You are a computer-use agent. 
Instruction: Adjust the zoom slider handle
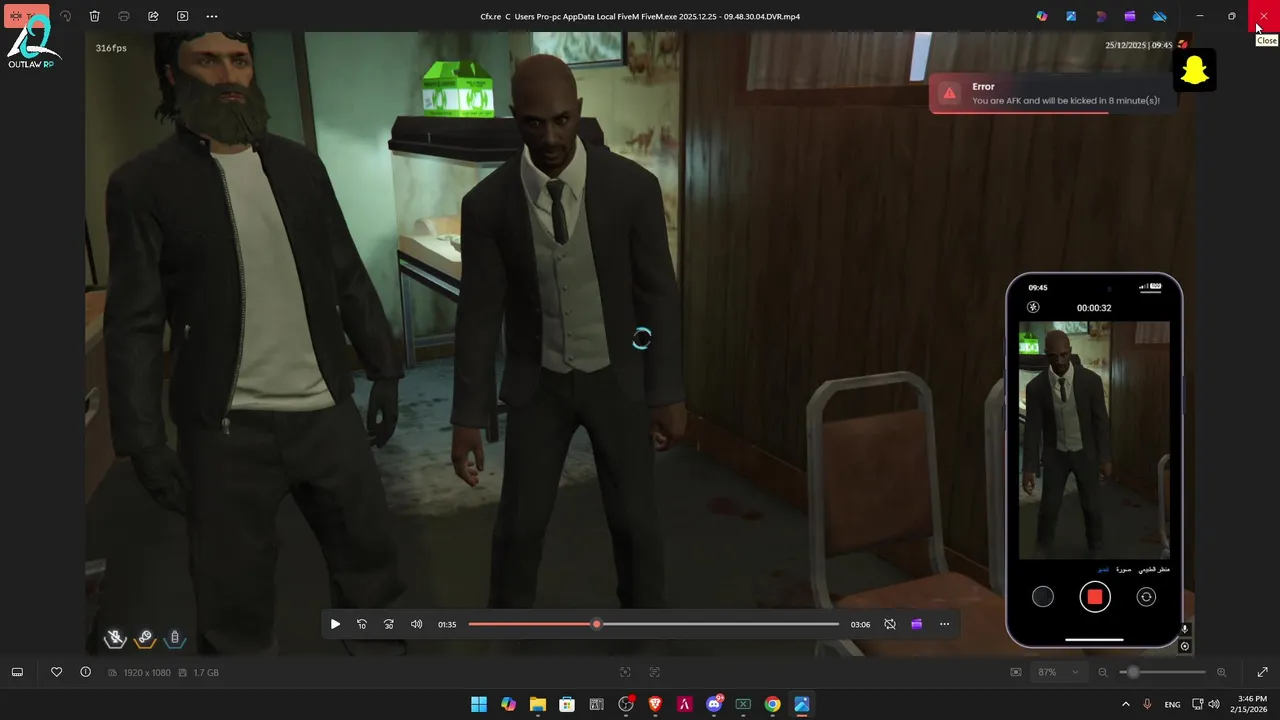[x=1132, y=672]
